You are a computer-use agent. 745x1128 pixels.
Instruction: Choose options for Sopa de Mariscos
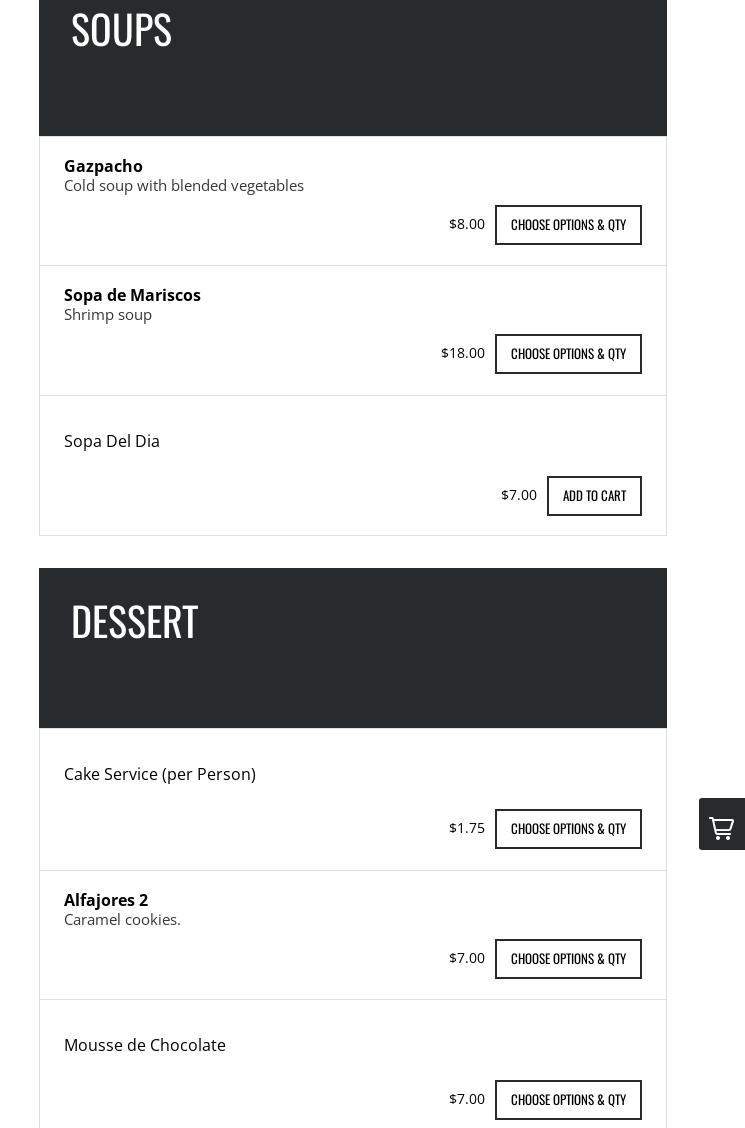(x=568, y=354)
